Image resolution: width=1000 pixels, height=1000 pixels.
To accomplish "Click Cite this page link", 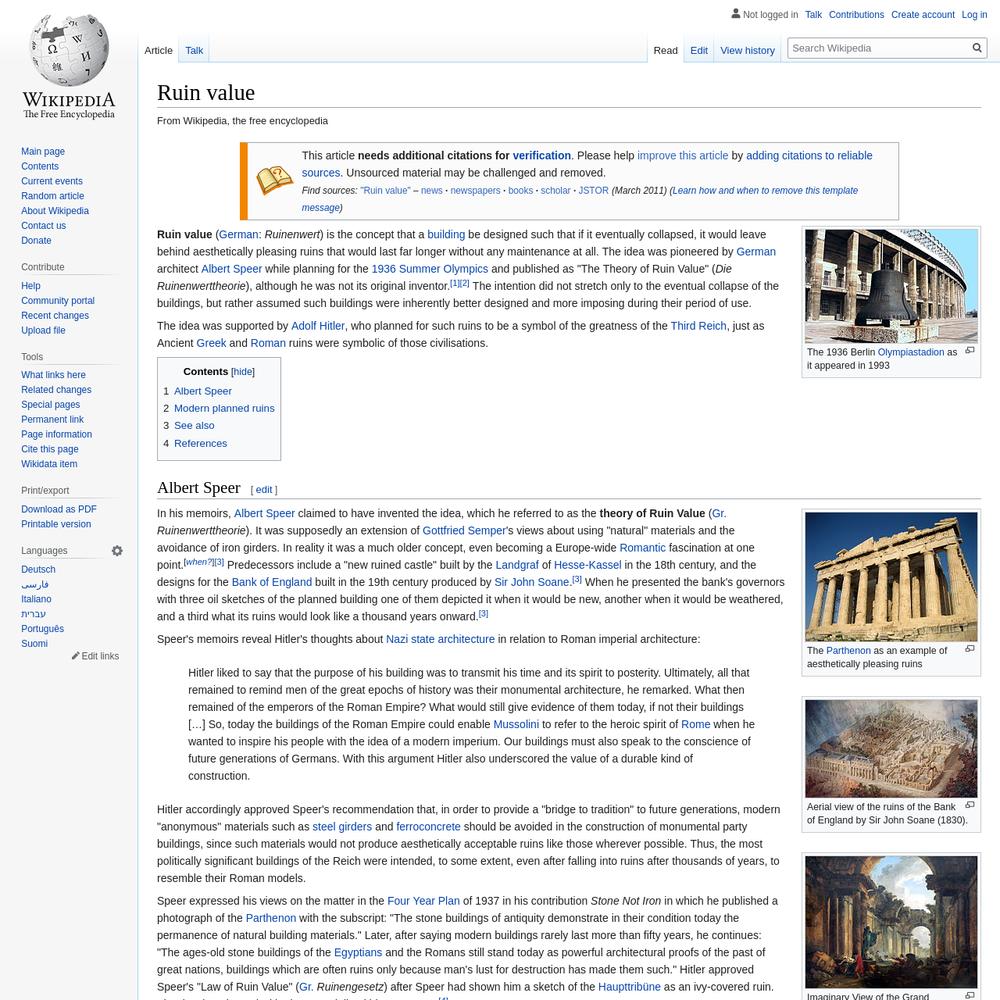I will tap(50, 449).
